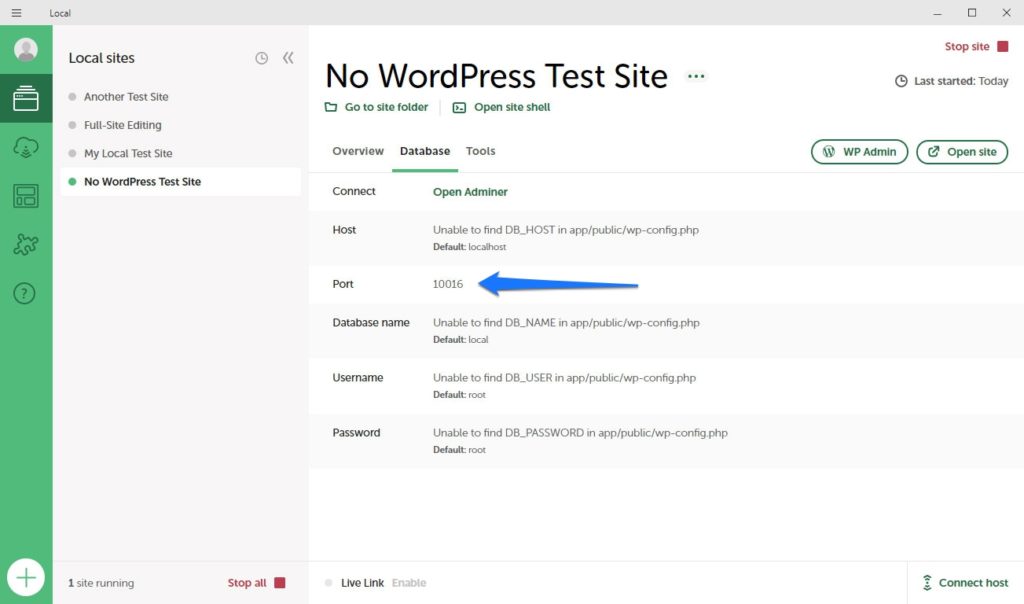Add a new site with plus button
Image resolution: width=1024 pixels, height=604 pixels.
26,578
